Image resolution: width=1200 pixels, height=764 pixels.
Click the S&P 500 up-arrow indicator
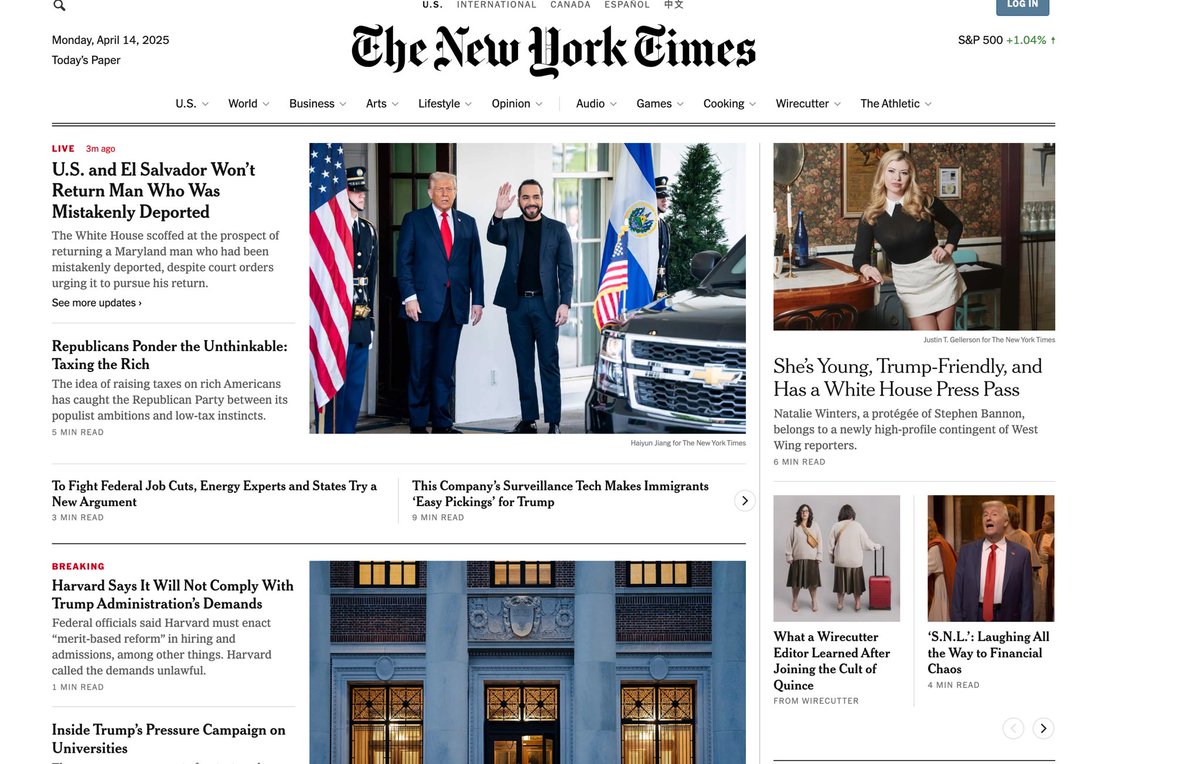[x=1053, y=40]
